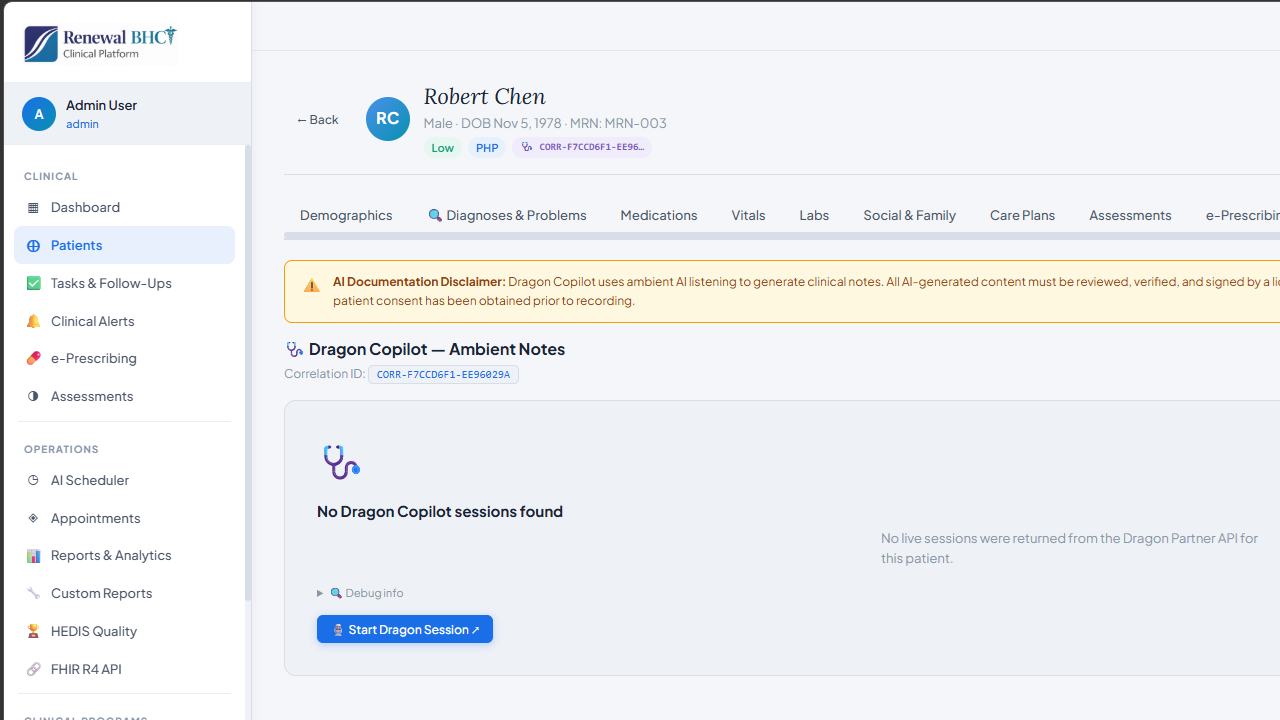Screen dimensions: 1280x720
Task: Click the magnifier icon on Diagnoses & Problems tab
Action: 435,215
